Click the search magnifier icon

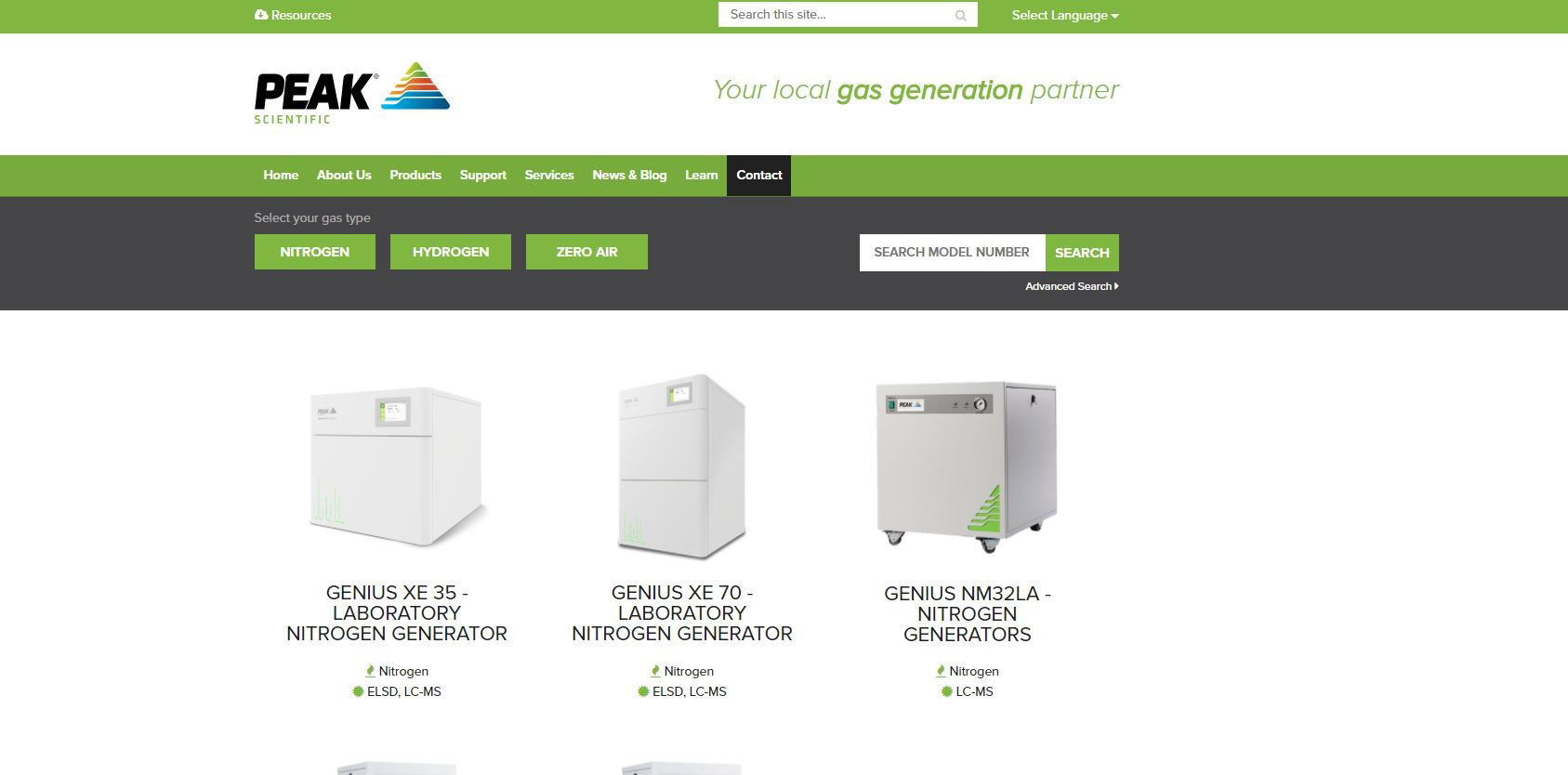click(x=961, y=16)
